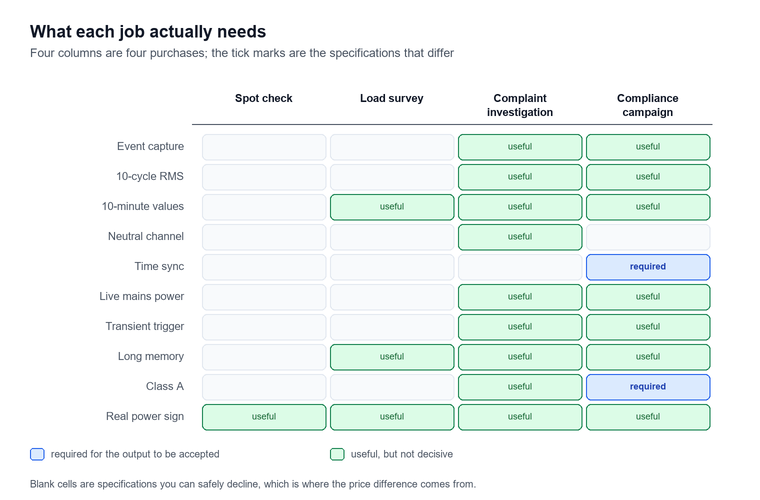
Task: Click 10-cycle RMS useful cell under Compliance campaign
Action: pyautogui.click(x=648, y=177)
